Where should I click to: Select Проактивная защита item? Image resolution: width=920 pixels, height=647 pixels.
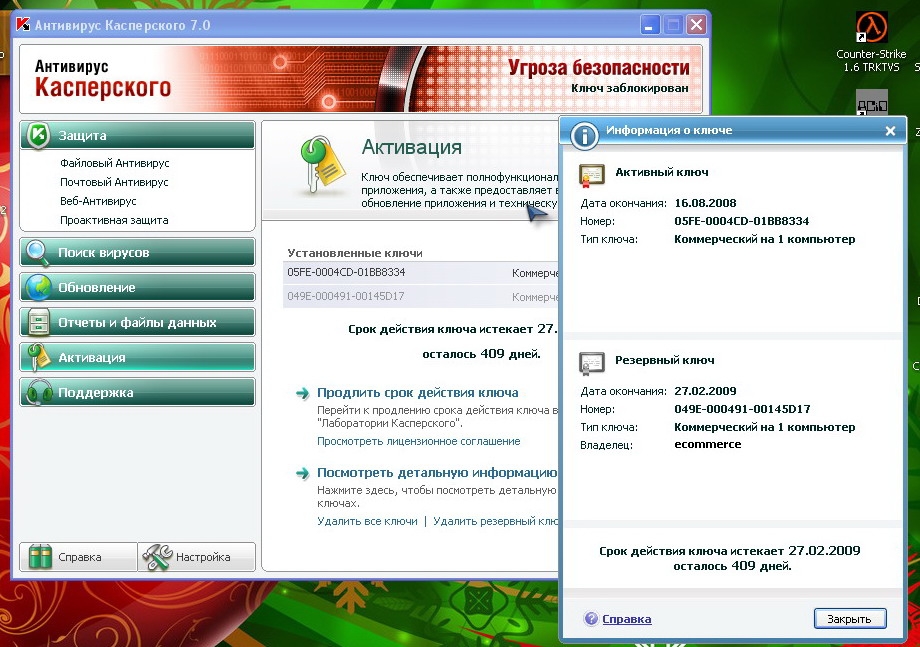[x=114, y=220]
